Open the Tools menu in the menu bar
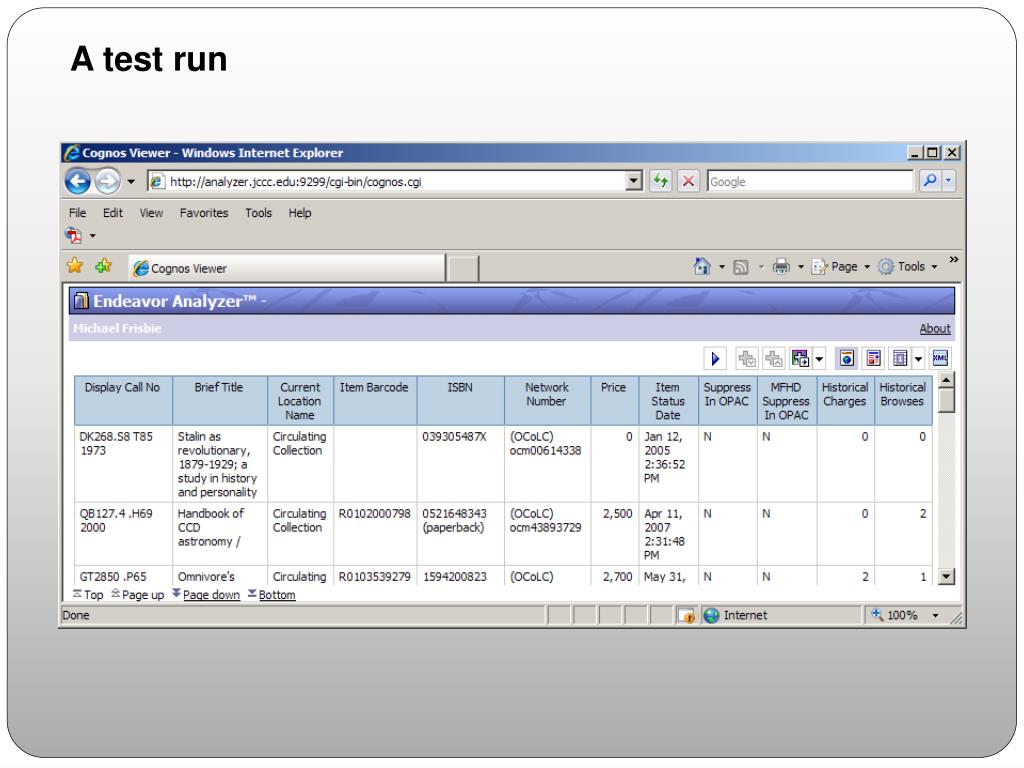The image size is (1024, 768). pos(259,213)
